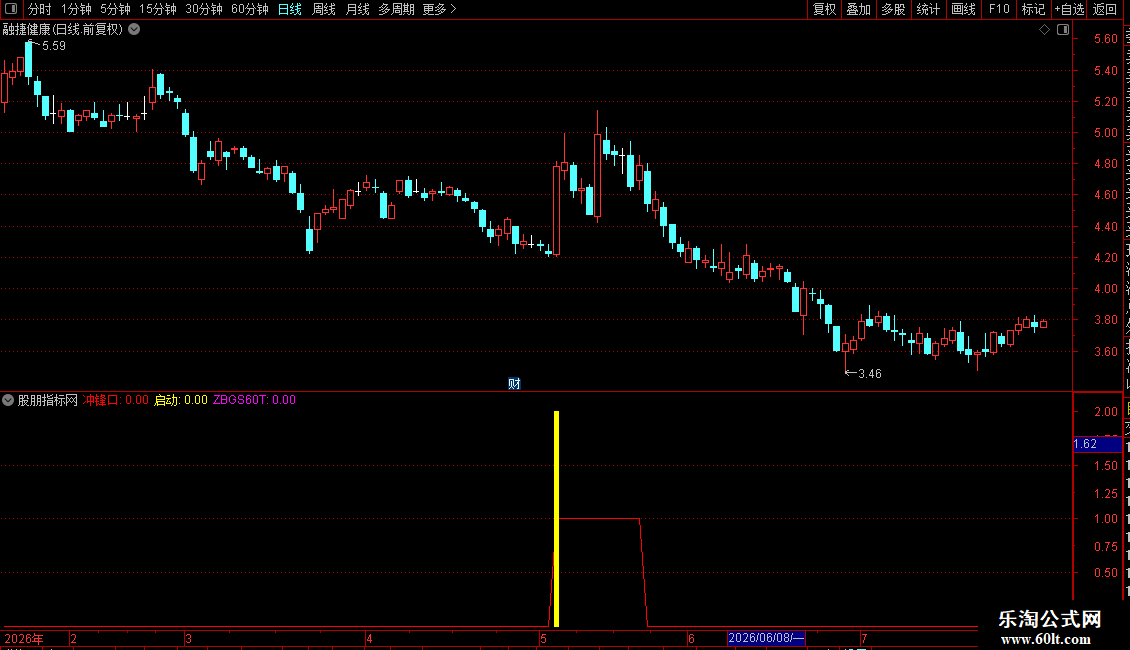
Task: Click 返回 to go back
Action: coord(1104,9)
